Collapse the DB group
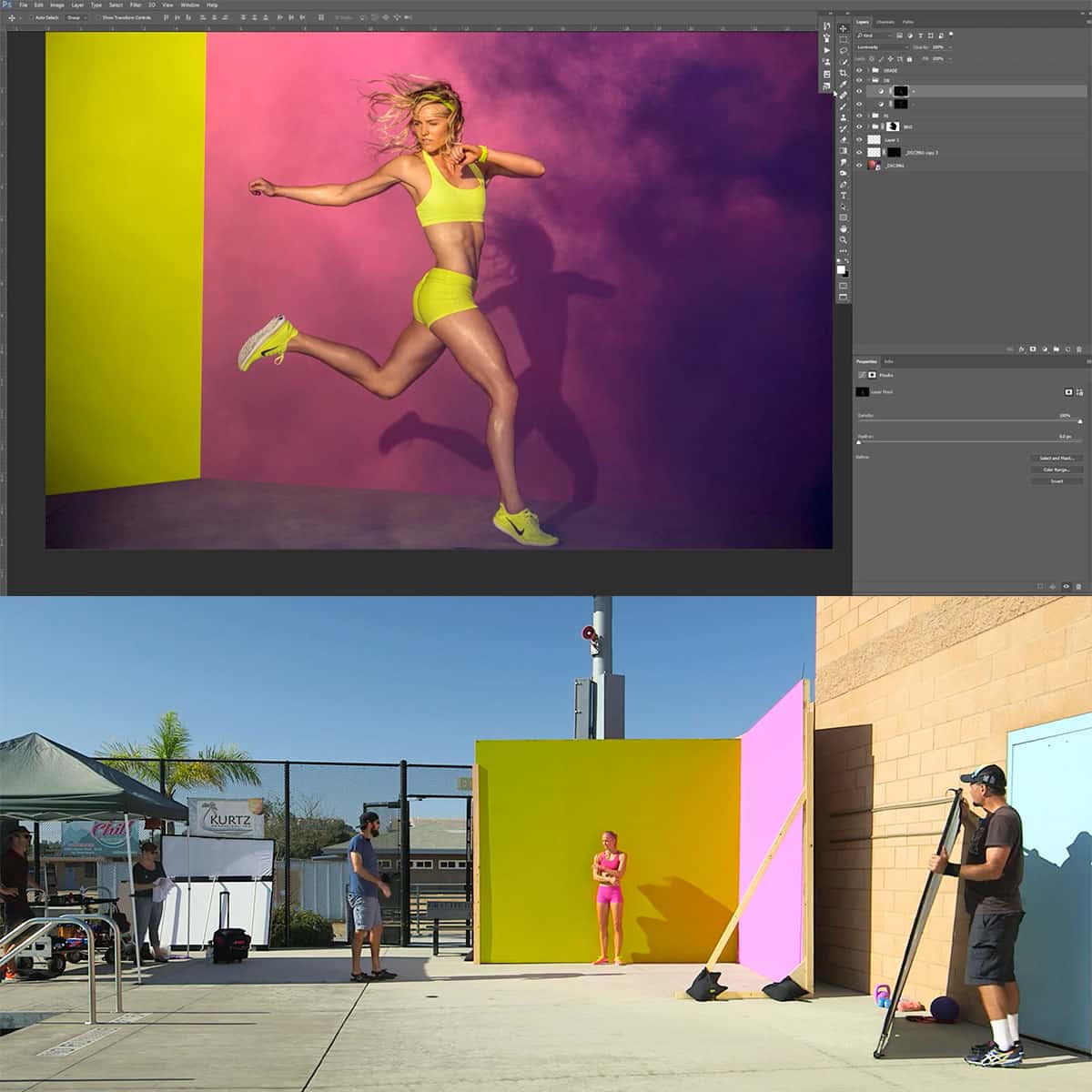1092x1092 pixels. (868, 80)
